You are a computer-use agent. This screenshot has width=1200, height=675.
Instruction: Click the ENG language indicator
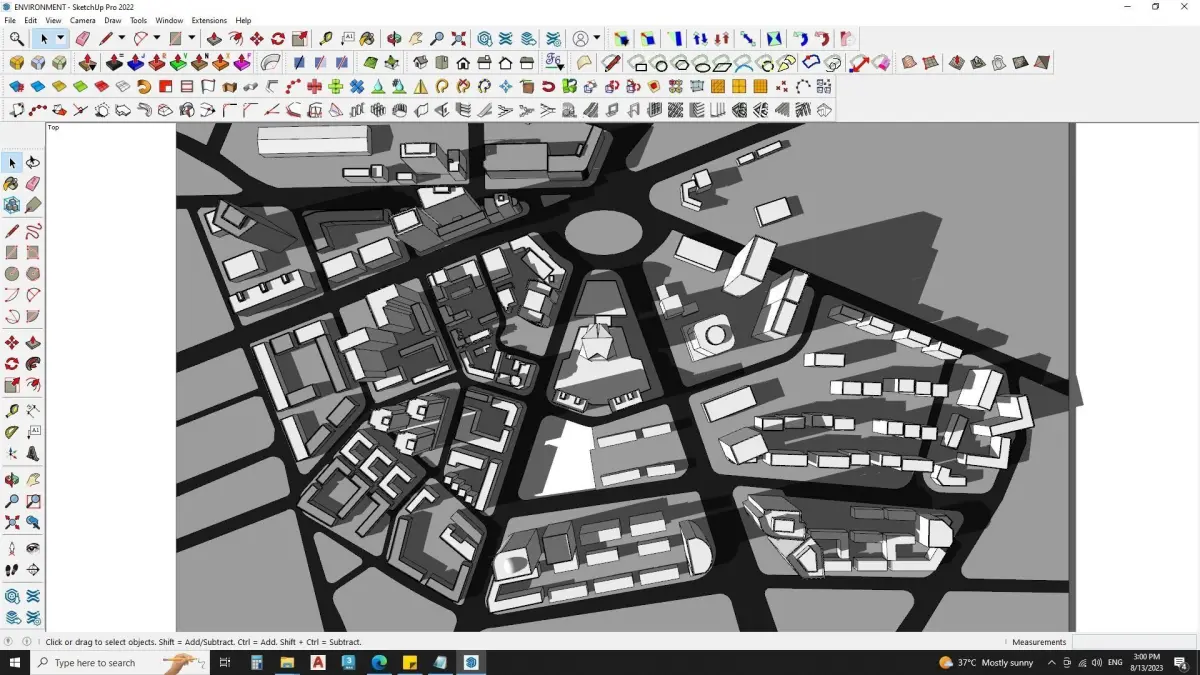click(x=1115, y=663)
